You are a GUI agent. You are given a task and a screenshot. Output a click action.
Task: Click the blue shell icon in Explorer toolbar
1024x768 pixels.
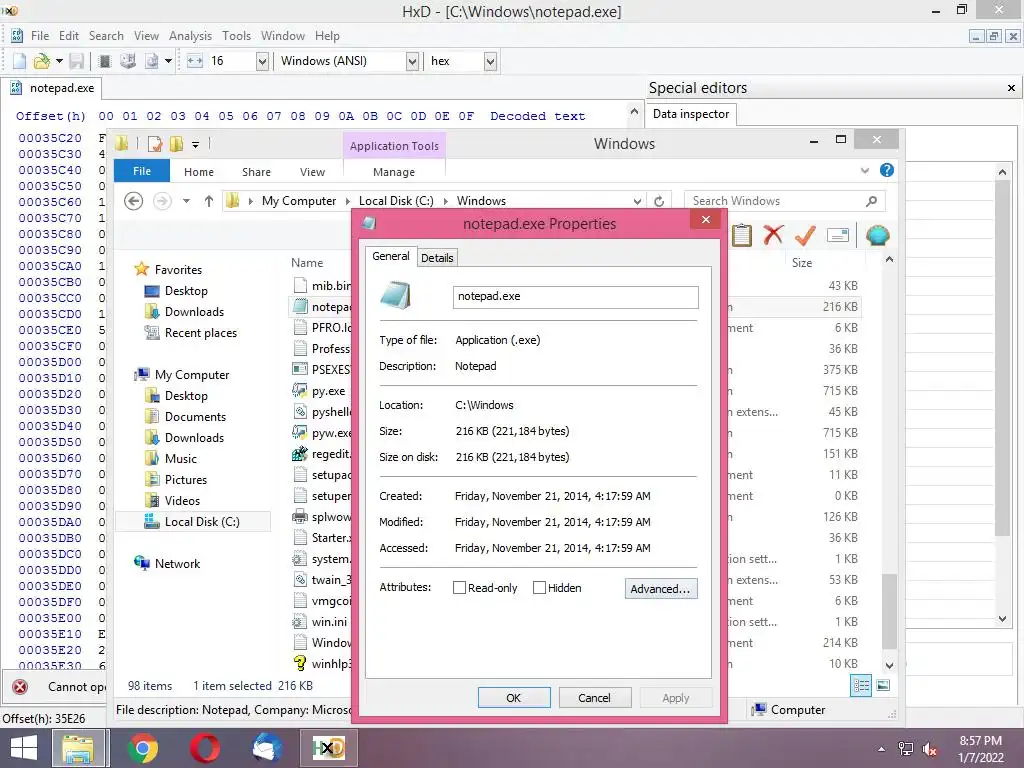(x=878, y=235)
